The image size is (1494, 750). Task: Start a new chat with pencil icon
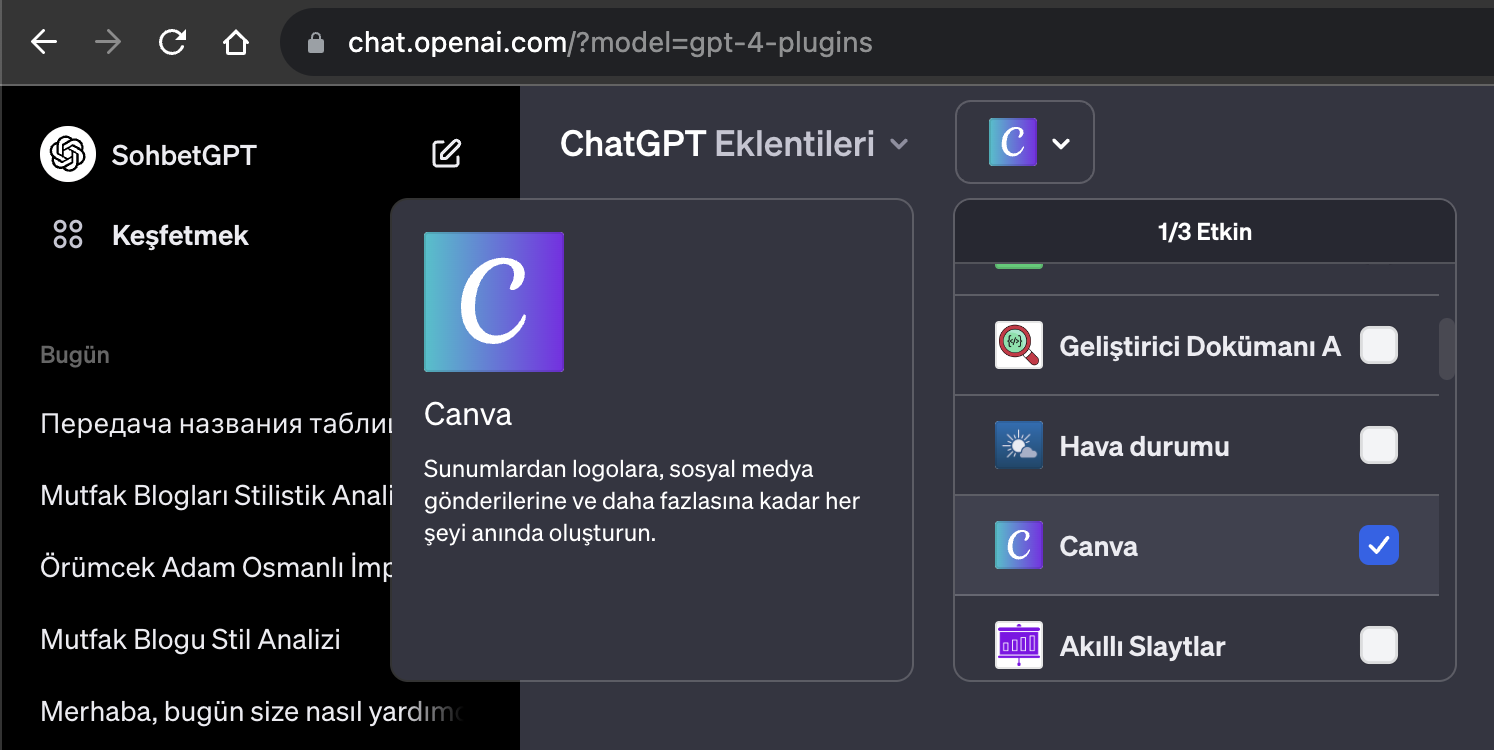446,154
